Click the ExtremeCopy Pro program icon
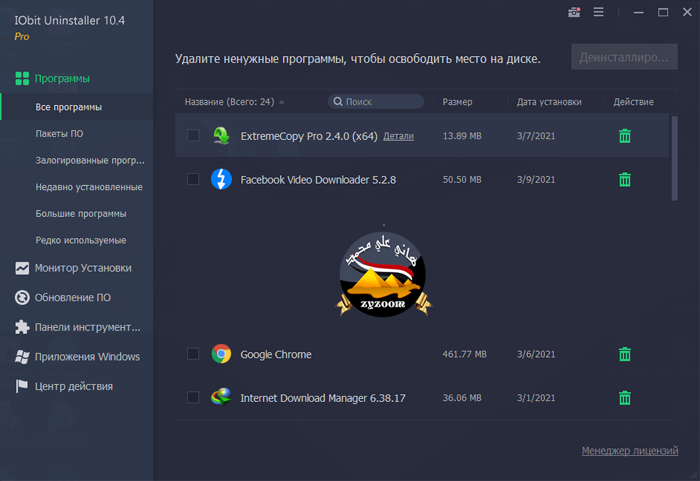This screenshot has height=481, width=700. 221,136
